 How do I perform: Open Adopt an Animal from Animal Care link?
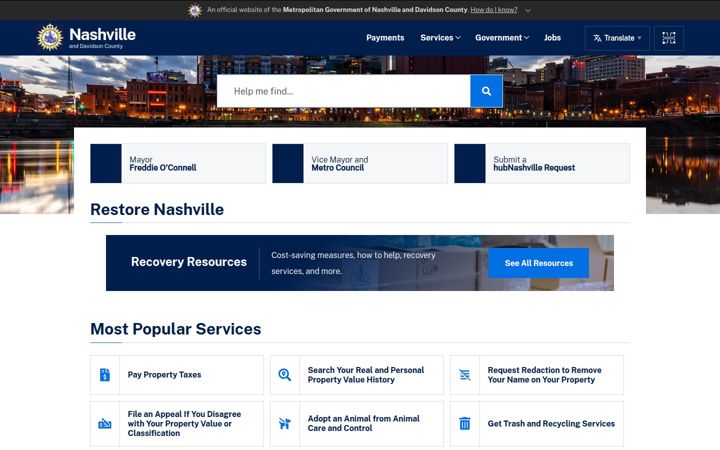(363, 423)
